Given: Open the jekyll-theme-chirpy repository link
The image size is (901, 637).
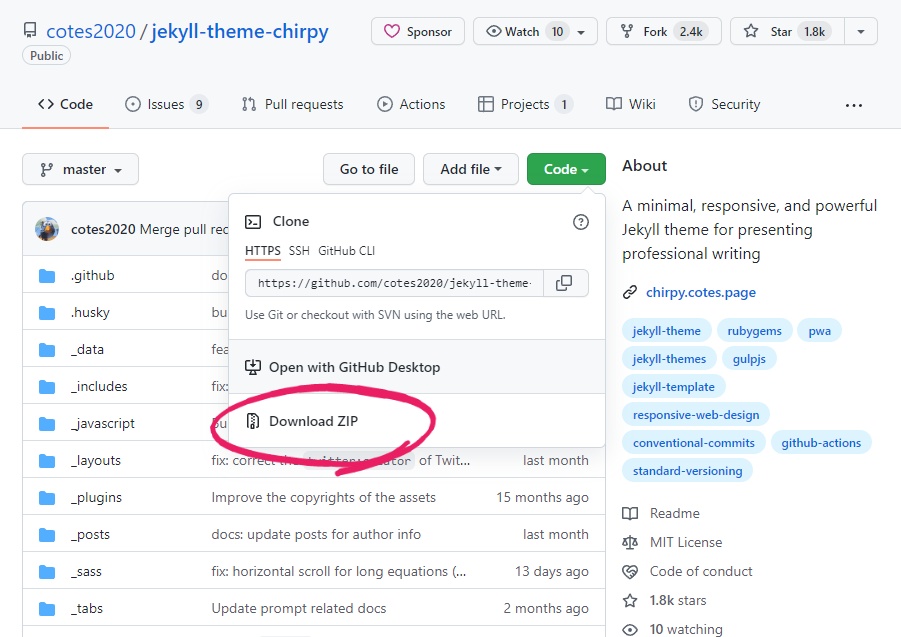Looking at the screenshot, I should pyautogui.click(x=240, y=31).
